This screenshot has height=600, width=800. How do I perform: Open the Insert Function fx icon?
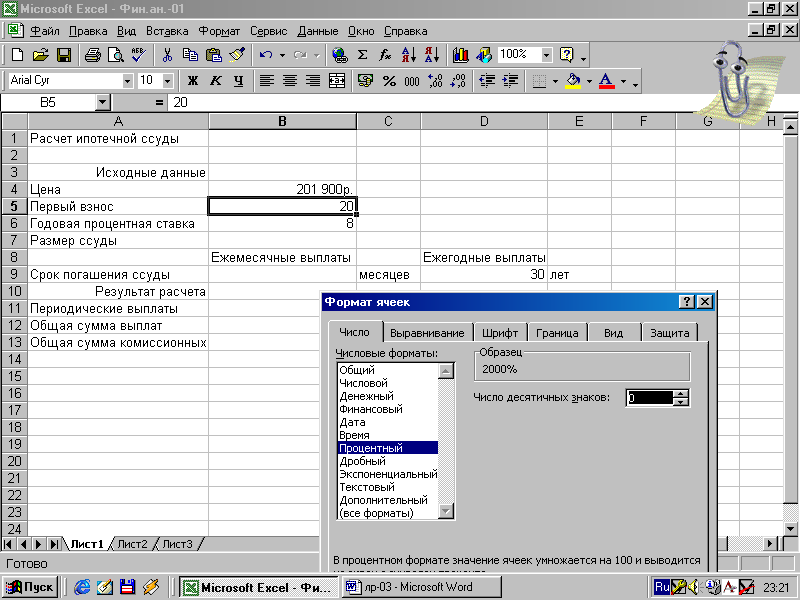(x=386, y=55)
